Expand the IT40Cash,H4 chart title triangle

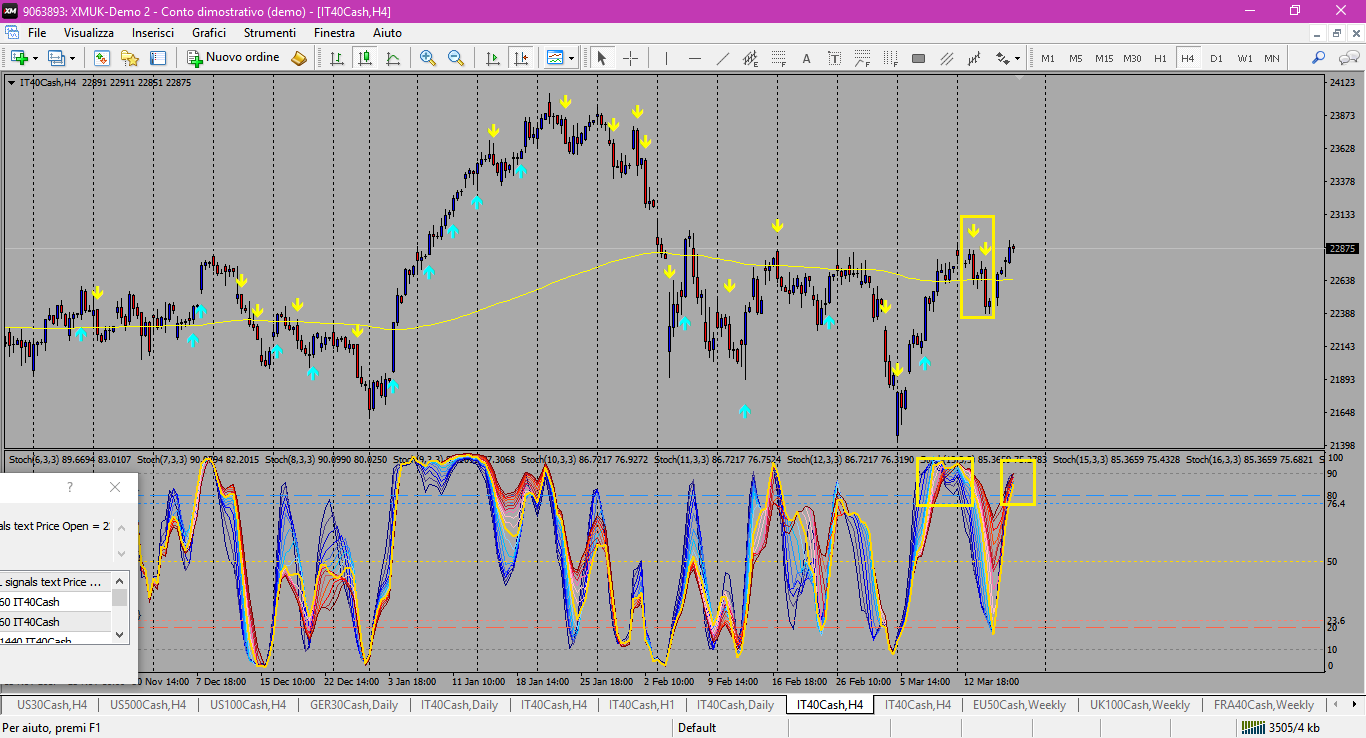[x=11, y=83]
